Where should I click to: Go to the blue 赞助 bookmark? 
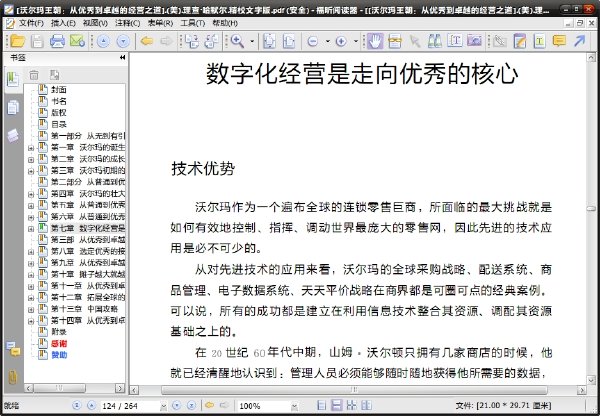click(59, 355)
